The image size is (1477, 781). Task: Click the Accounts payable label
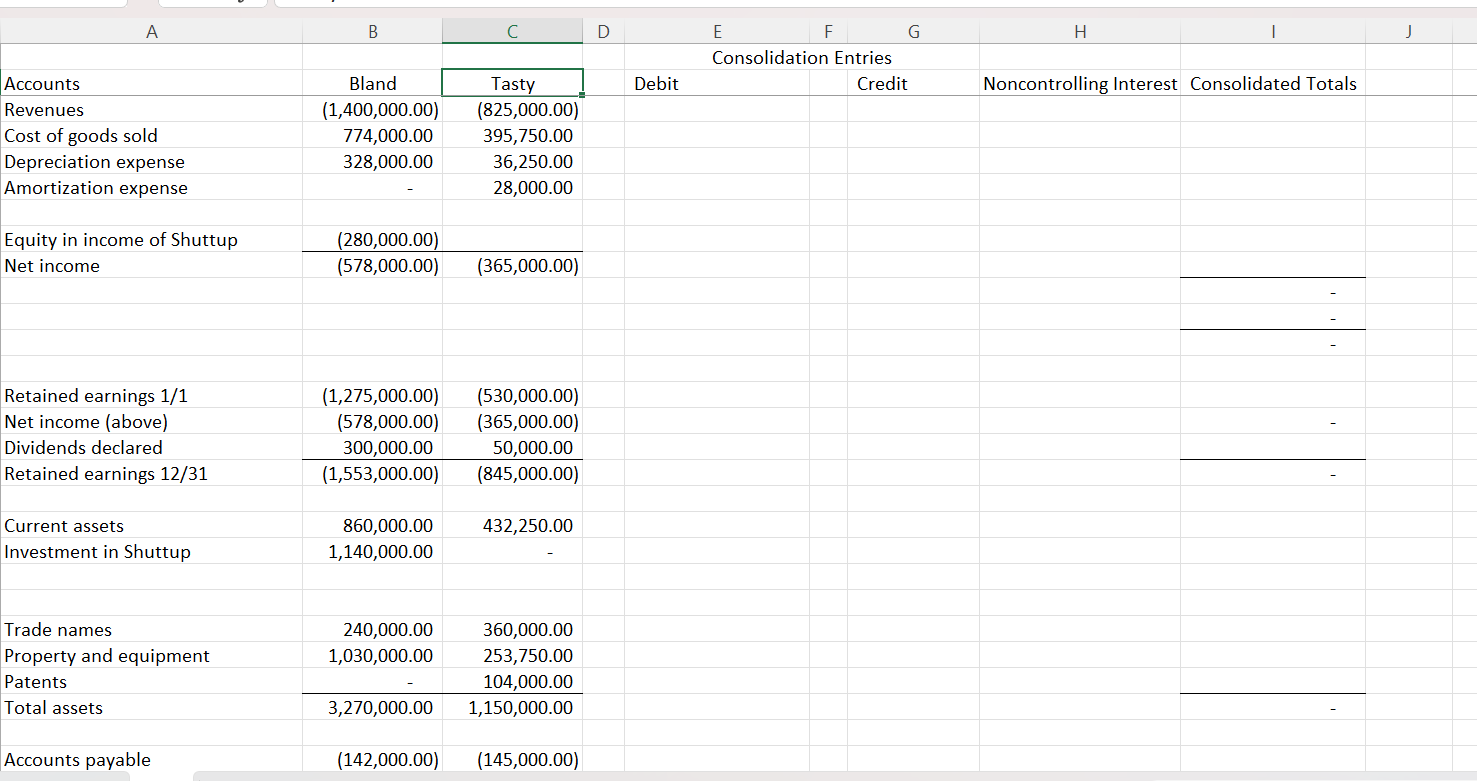click(78, 760)
